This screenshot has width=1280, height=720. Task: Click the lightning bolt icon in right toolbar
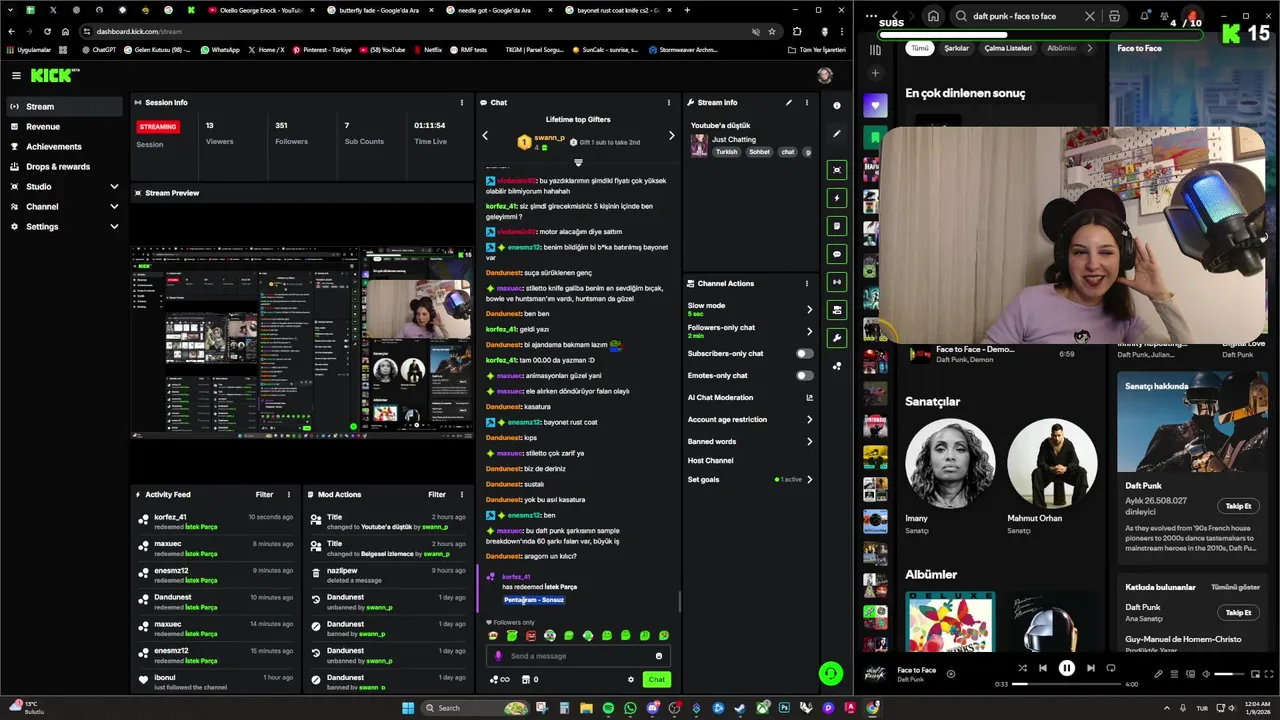(837, 198)
